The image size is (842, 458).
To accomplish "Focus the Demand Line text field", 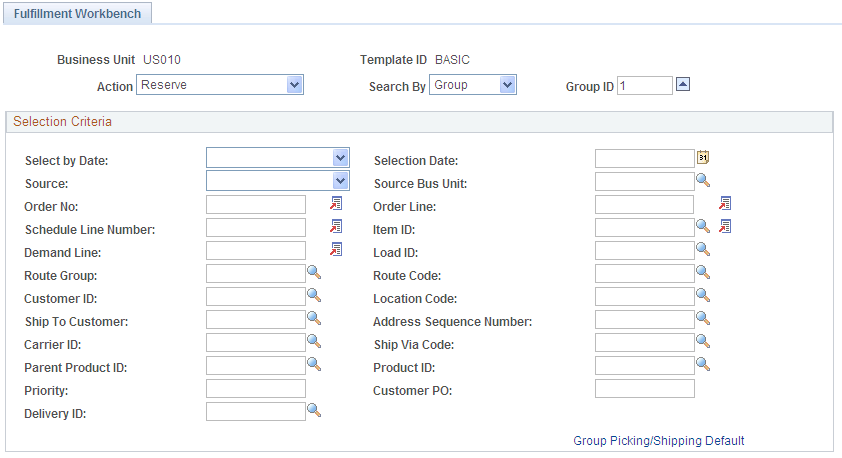I will (256, 251).
